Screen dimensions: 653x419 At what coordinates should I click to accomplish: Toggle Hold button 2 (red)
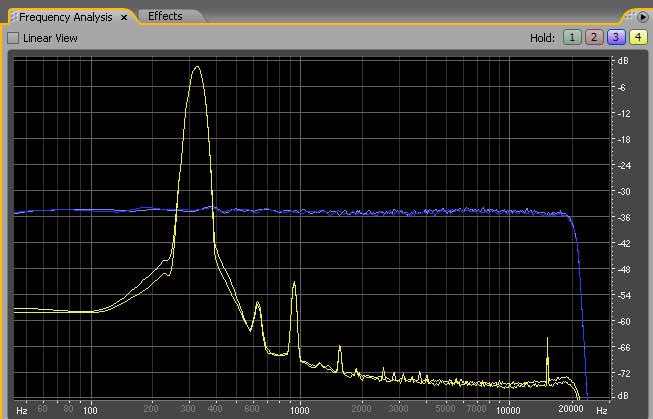(594, 37)
